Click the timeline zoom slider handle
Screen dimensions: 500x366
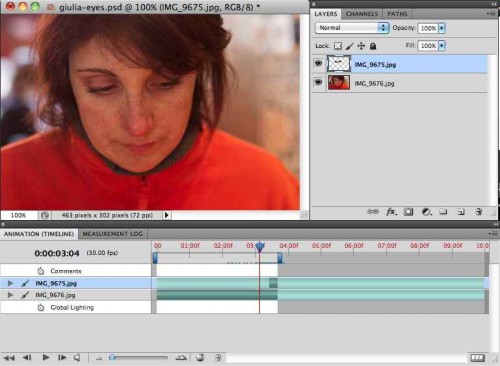click(x=112, y=357)
